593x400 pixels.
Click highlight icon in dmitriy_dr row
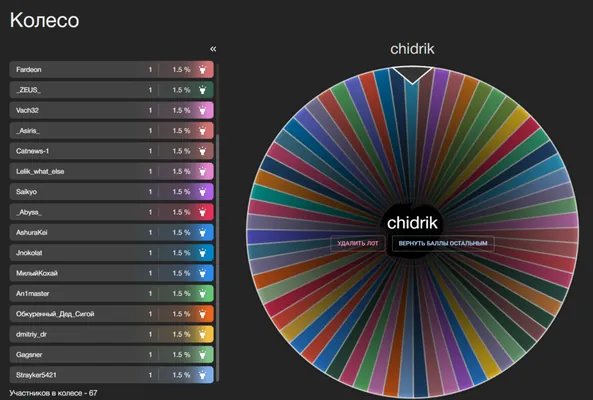(x=202, y=334)
